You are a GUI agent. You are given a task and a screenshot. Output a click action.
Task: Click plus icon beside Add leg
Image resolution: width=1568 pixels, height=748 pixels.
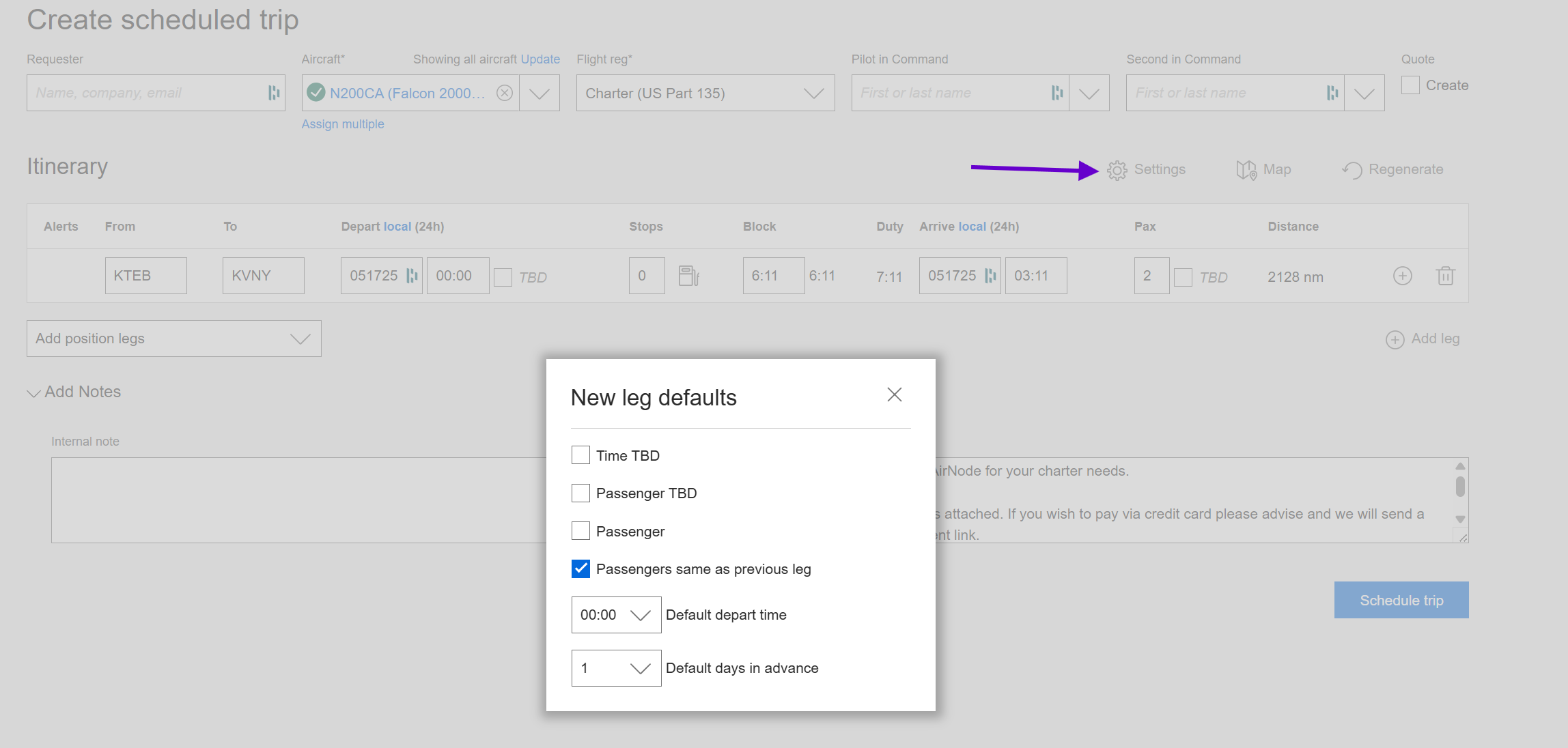(1395, 339)
